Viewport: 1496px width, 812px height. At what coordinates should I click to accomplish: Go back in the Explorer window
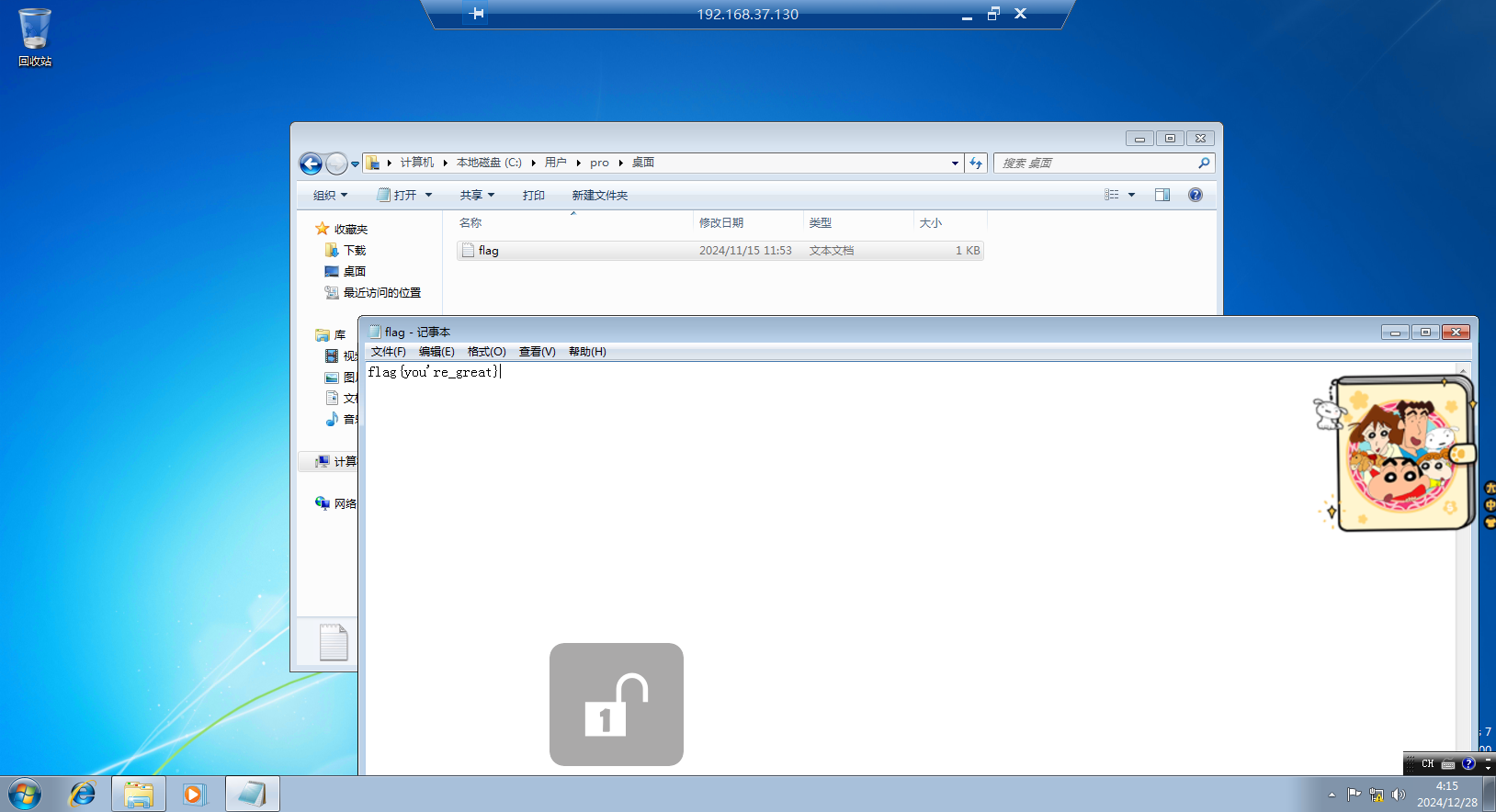312,164
